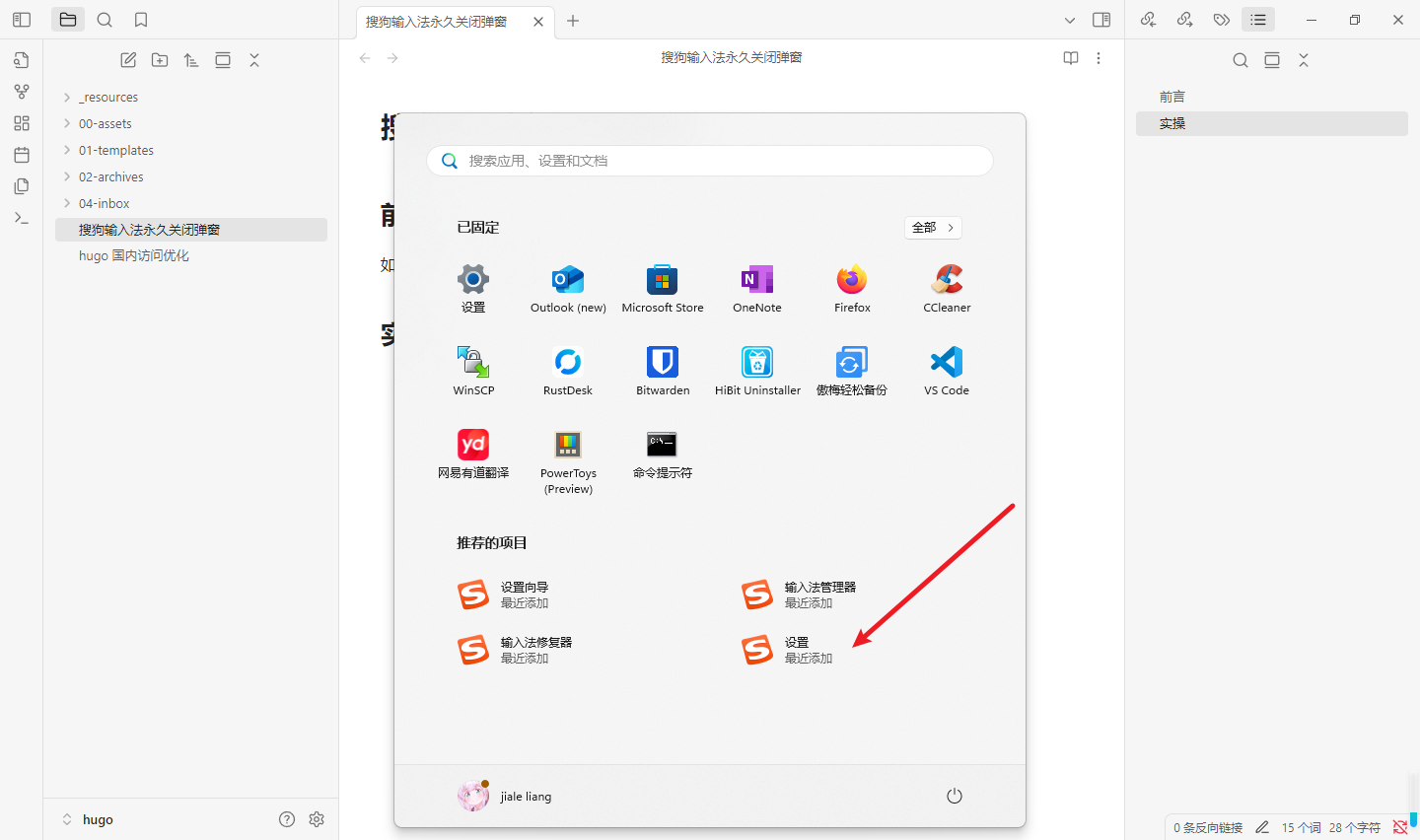Viewport: 1420px width, 840px height.
Task: Click '0 条反向链接' in status bar
Action: coord(1208,827)
